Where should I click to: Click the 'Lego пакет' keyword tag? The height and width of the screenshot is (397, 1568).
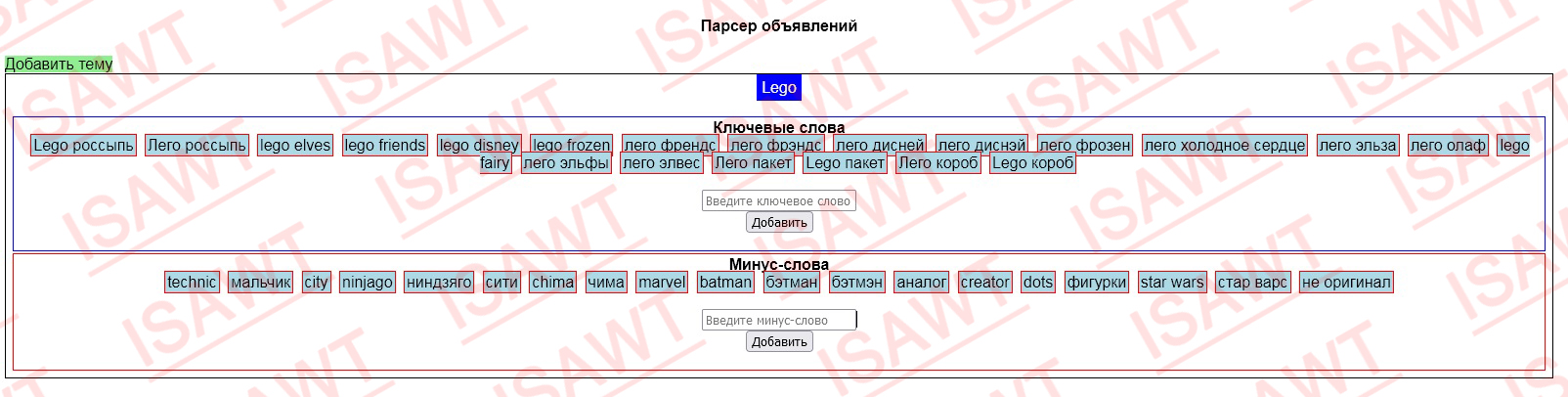pyautogui.click(x=845, y=162)
